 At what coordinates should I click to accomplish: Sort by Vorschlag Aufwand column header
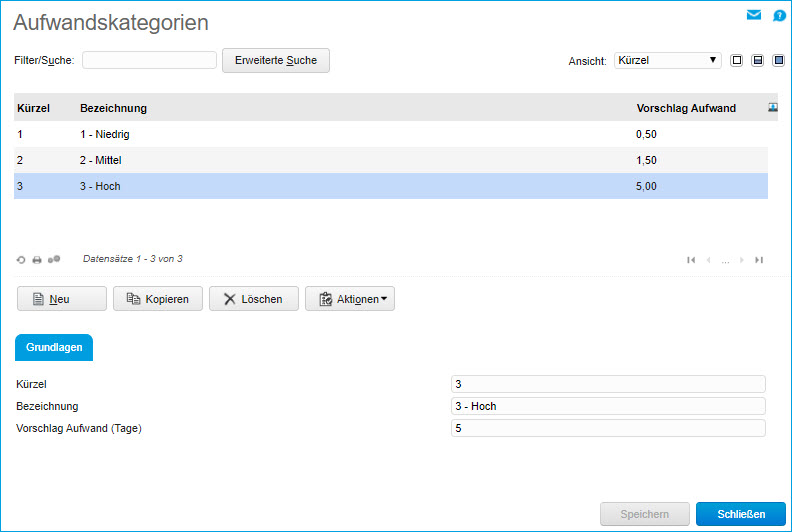tap(686, 108)
